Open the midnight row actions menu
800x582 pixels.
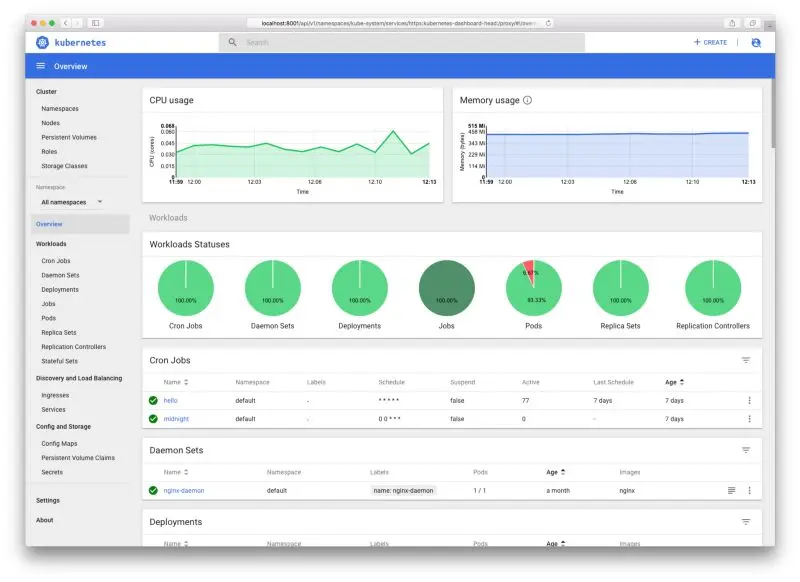(749, 419)
